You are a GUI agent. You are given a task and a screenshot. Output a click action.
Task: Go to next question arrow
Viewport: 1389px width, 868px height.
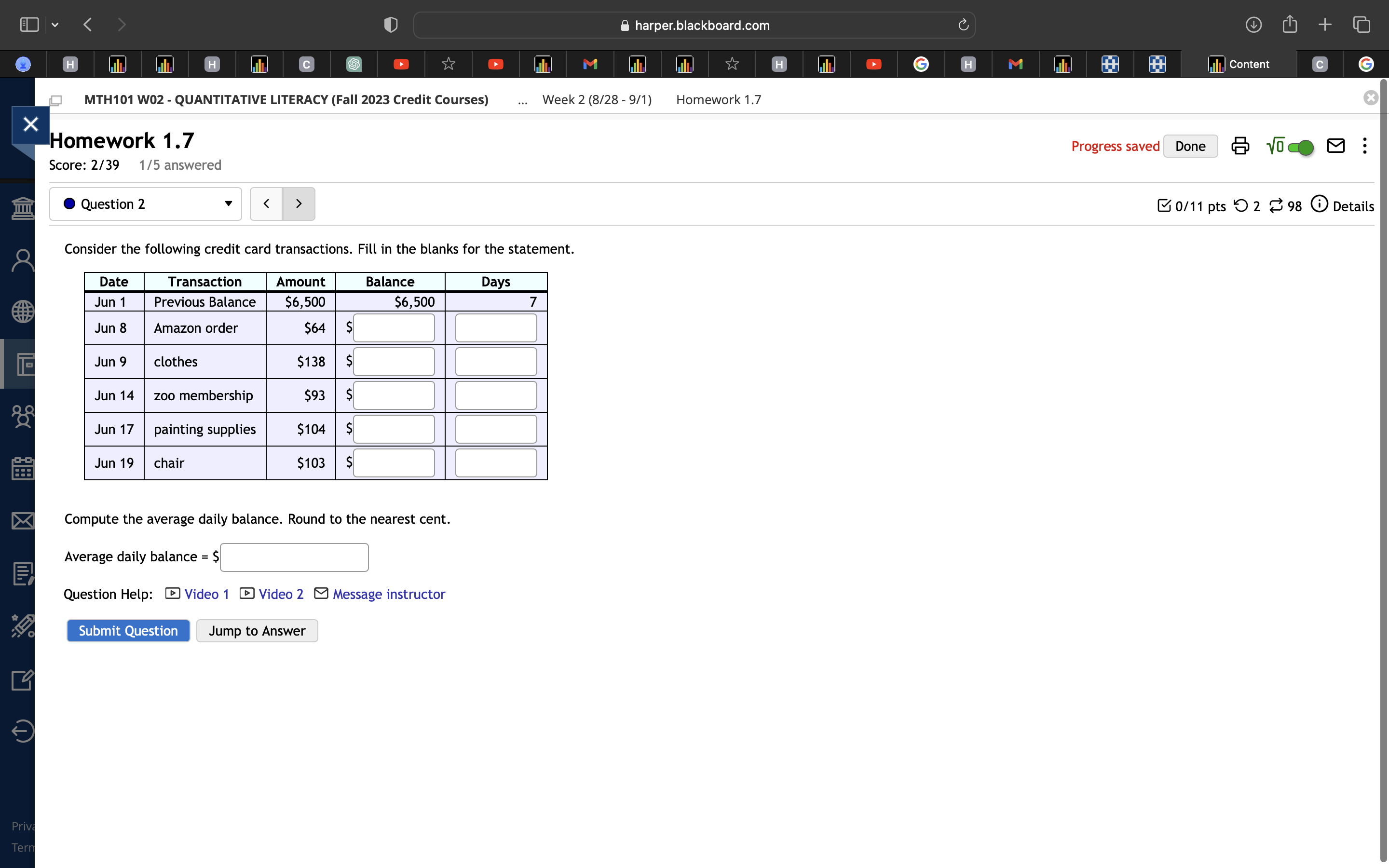pyautogui.click(x=299, y=204)
